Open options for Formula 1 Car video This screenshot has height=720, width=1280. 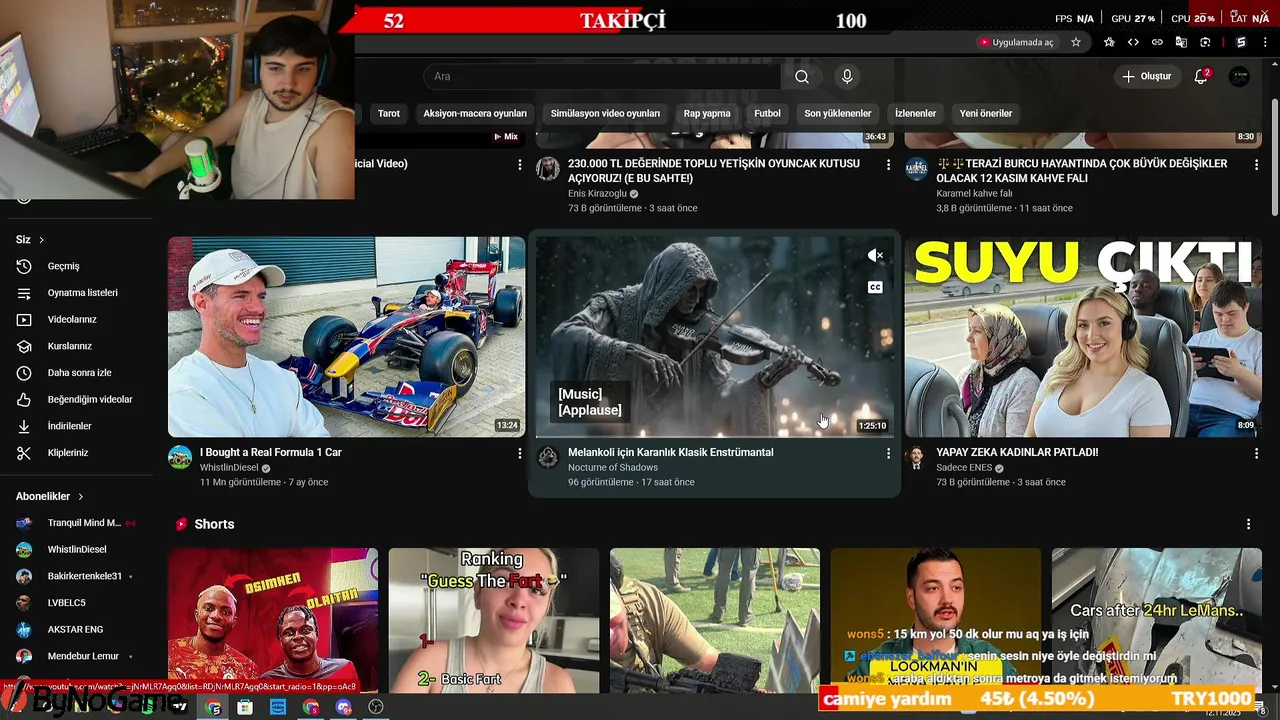pos(519,453)
